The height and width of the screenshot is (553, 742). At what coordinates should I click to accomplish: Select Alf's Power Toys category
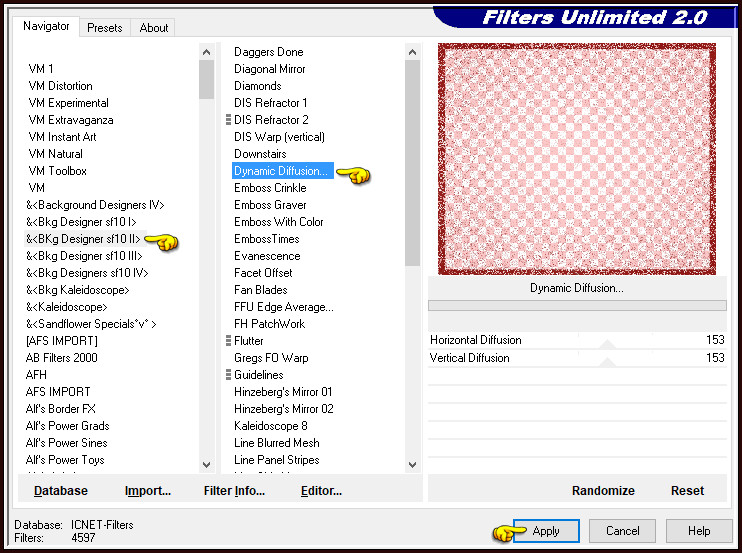pyautogui.click(x=65, y=460)
